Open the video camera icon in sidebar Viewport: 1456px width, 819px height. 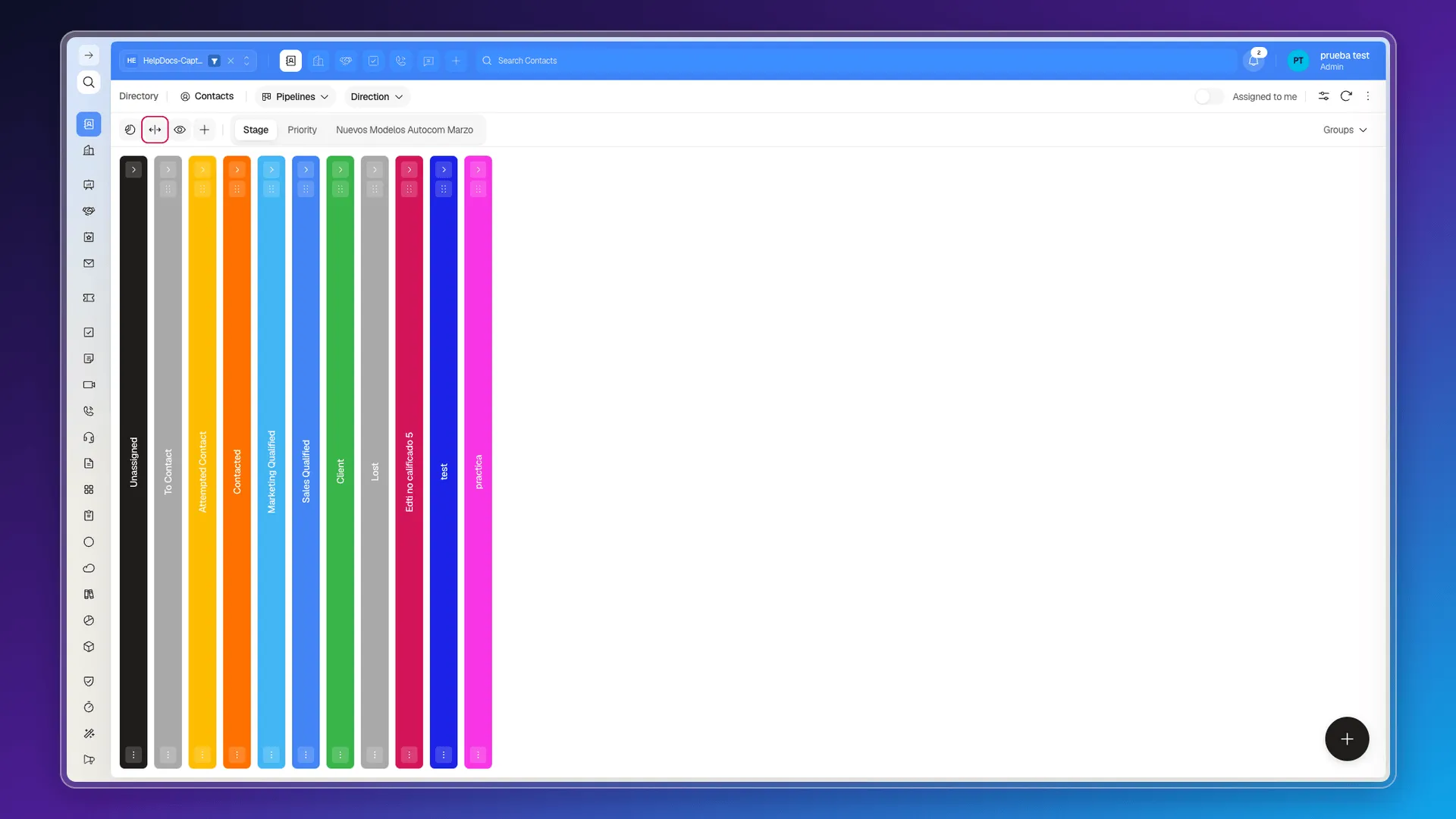tap(89, 384)
